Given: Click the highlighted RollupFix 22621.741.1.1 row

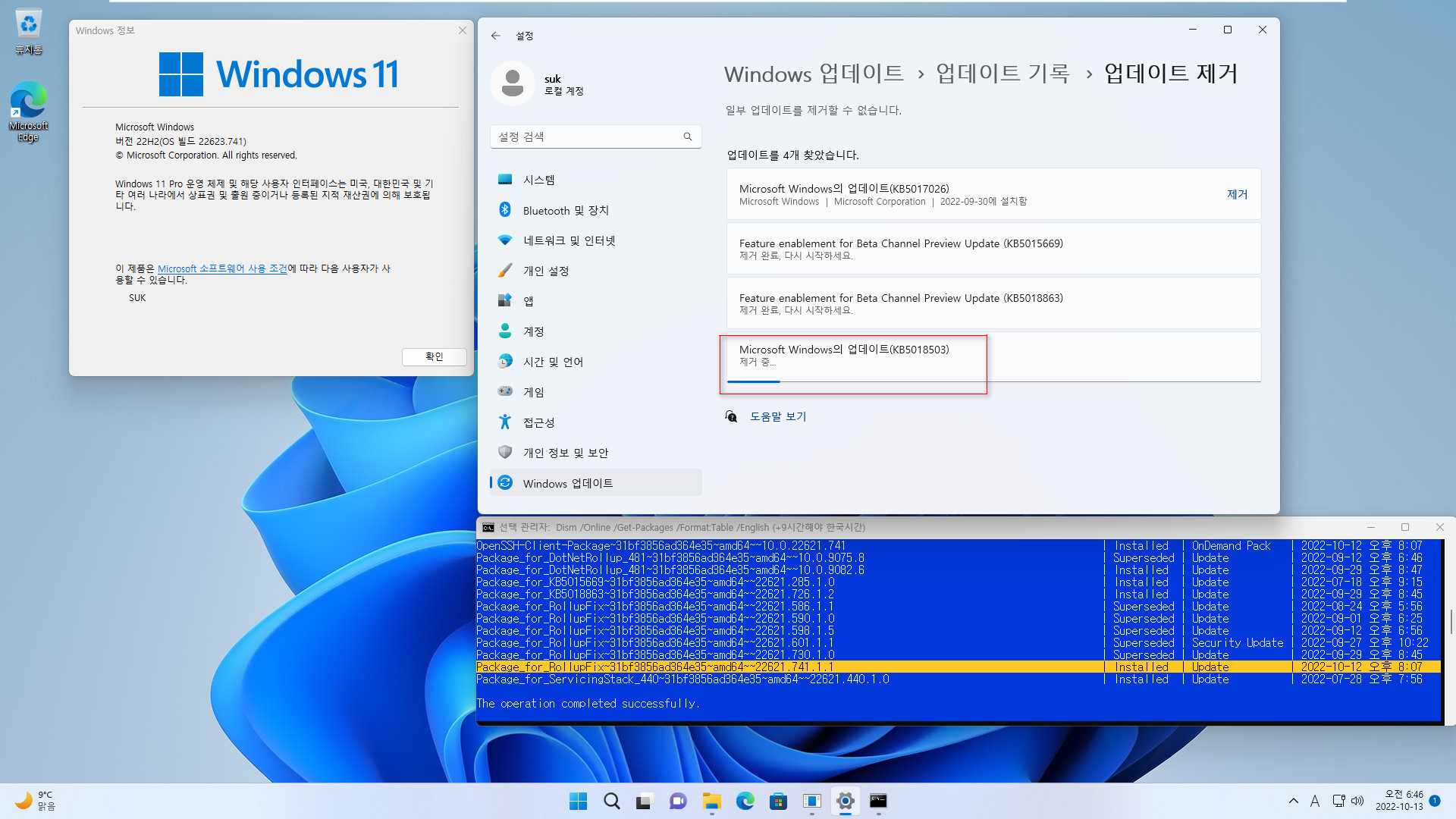Looking at the screenshot, I should [x=959, y=667].
